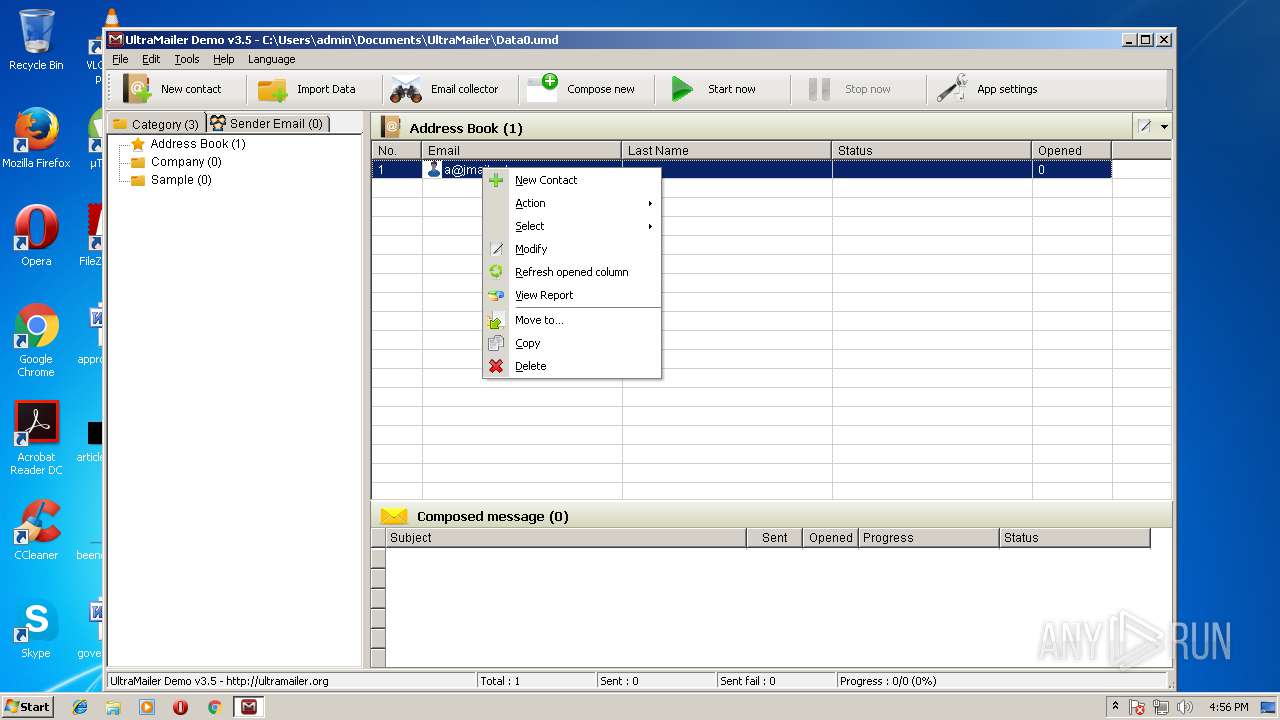This screenshot has width=1280, height=720.
Task: Click the pencil icon in the Address Book header
Action: (1145, 127)
